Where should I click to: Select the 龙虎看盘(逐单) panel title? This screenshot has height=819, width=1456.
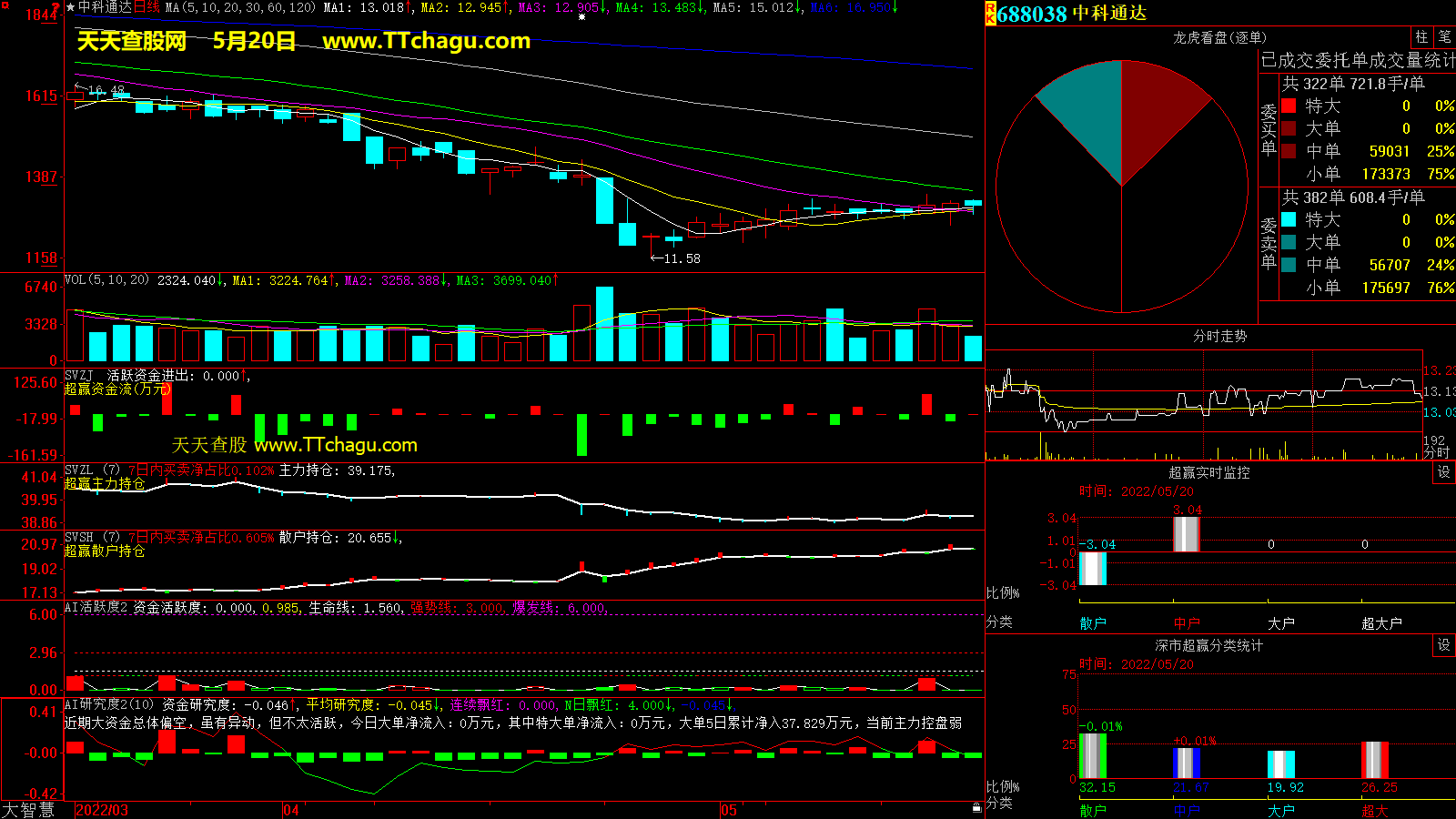click(x=1218, y=37)
